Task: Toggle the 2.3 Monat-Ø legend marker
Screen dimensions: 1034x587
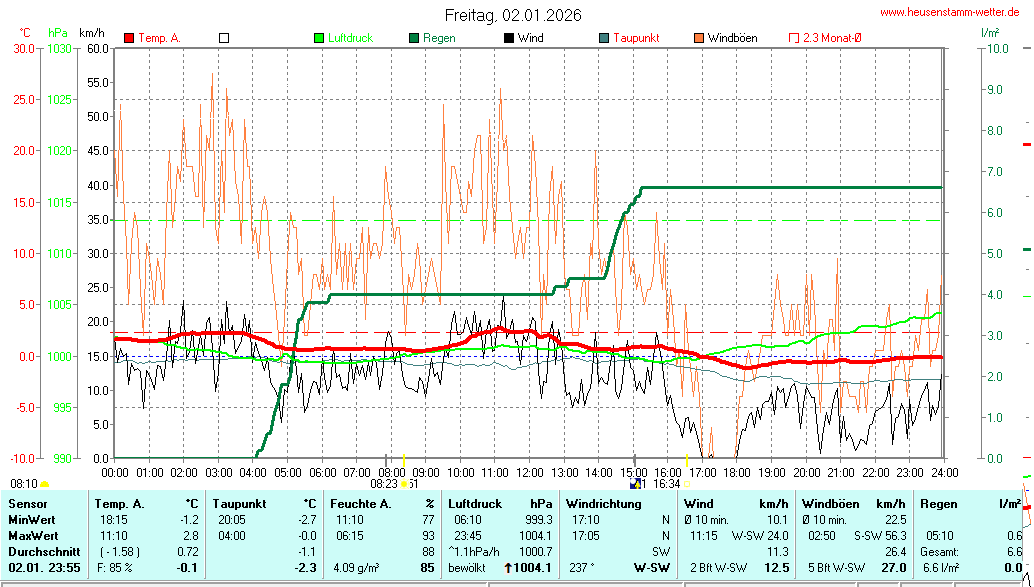Action: pyautogui.click(x=794, y=38)
